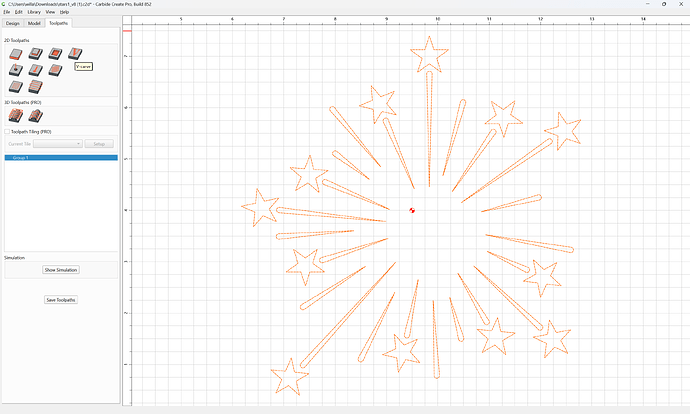Select the Contour toolpath icon
The width and height of the screenshot is (690, 414).
(x=16, y=54)
